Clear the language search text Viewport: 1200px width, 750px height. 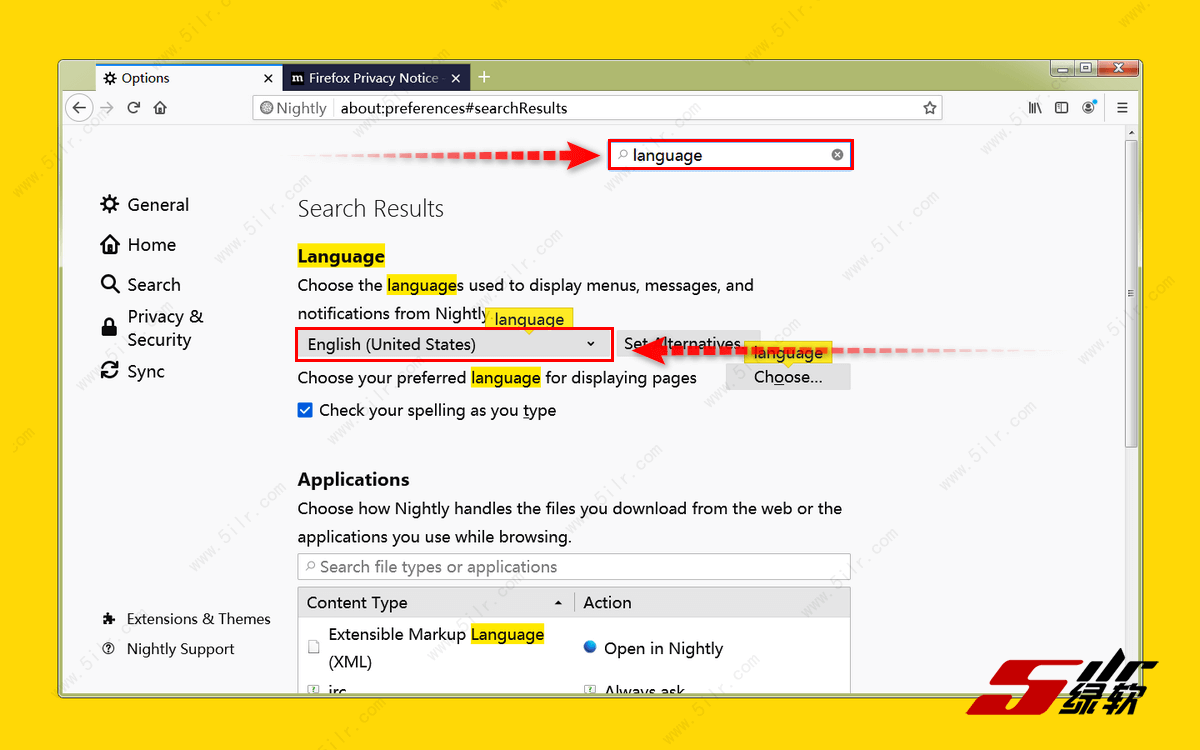pyautogui.click(x=837, y=155)
